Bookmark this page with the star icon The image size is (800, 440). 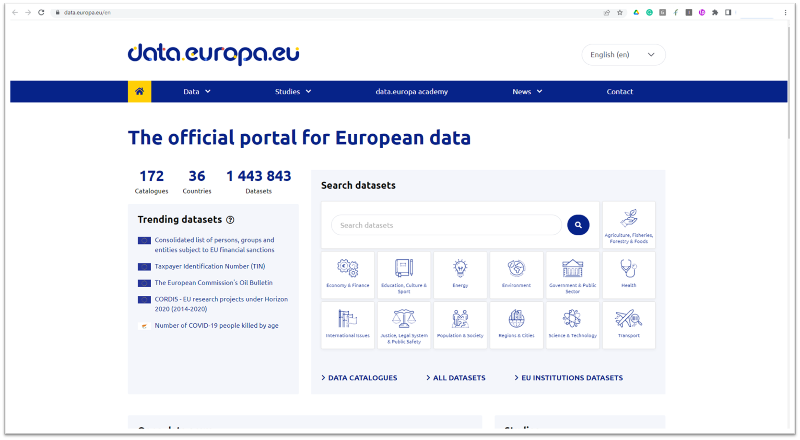(620, 13)
